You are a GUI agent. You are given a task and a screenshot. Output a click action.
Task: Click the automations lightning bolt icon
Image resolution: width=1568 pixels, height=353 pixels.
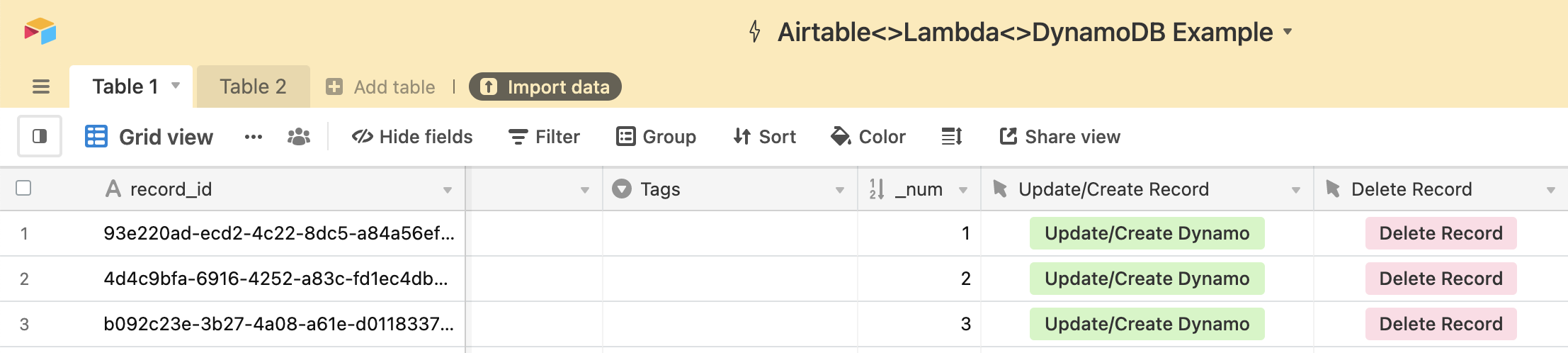[x=755, y=32]
